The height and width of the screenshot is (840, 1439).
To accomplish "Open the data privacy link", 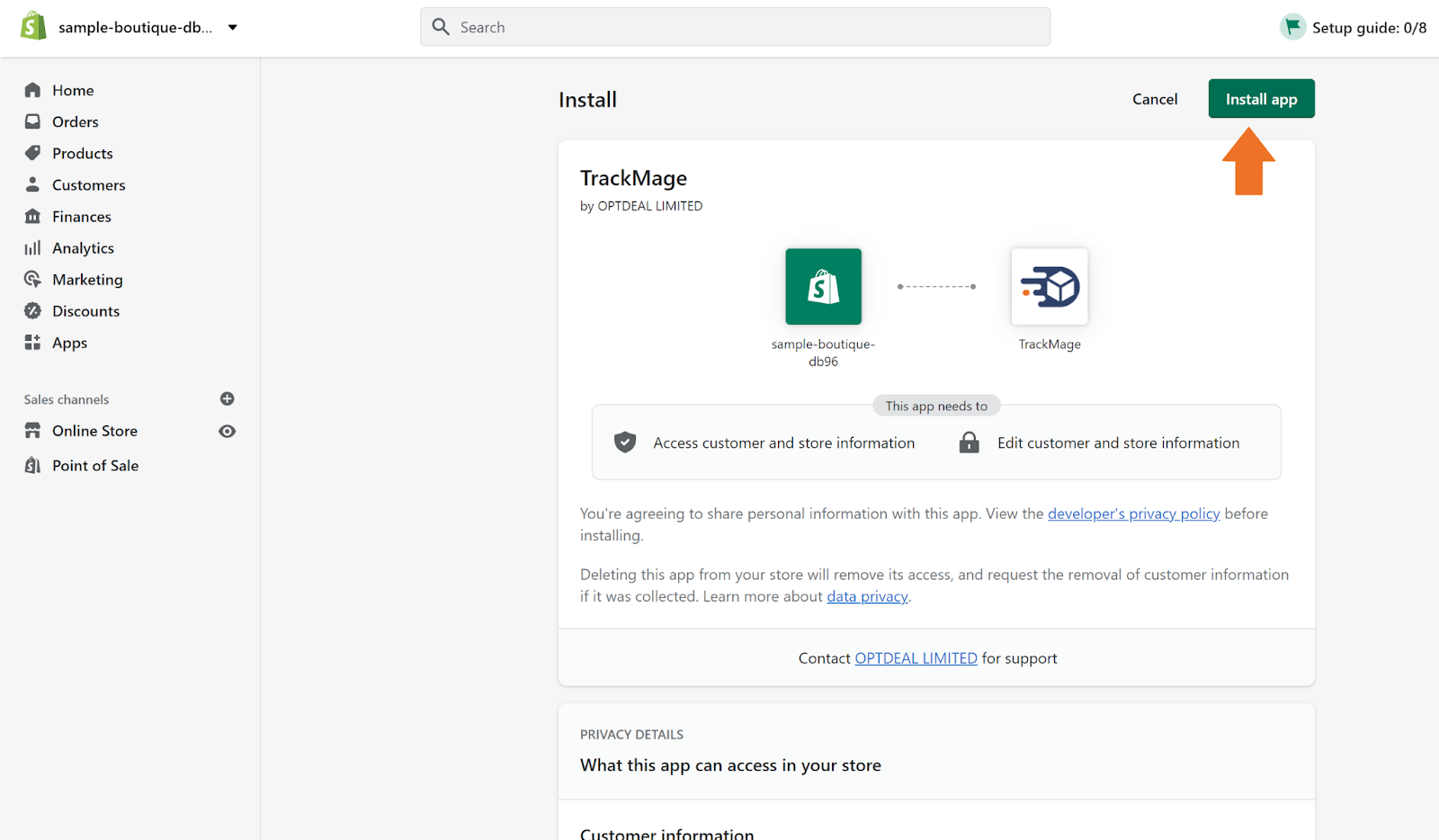I will click(867, 596).
